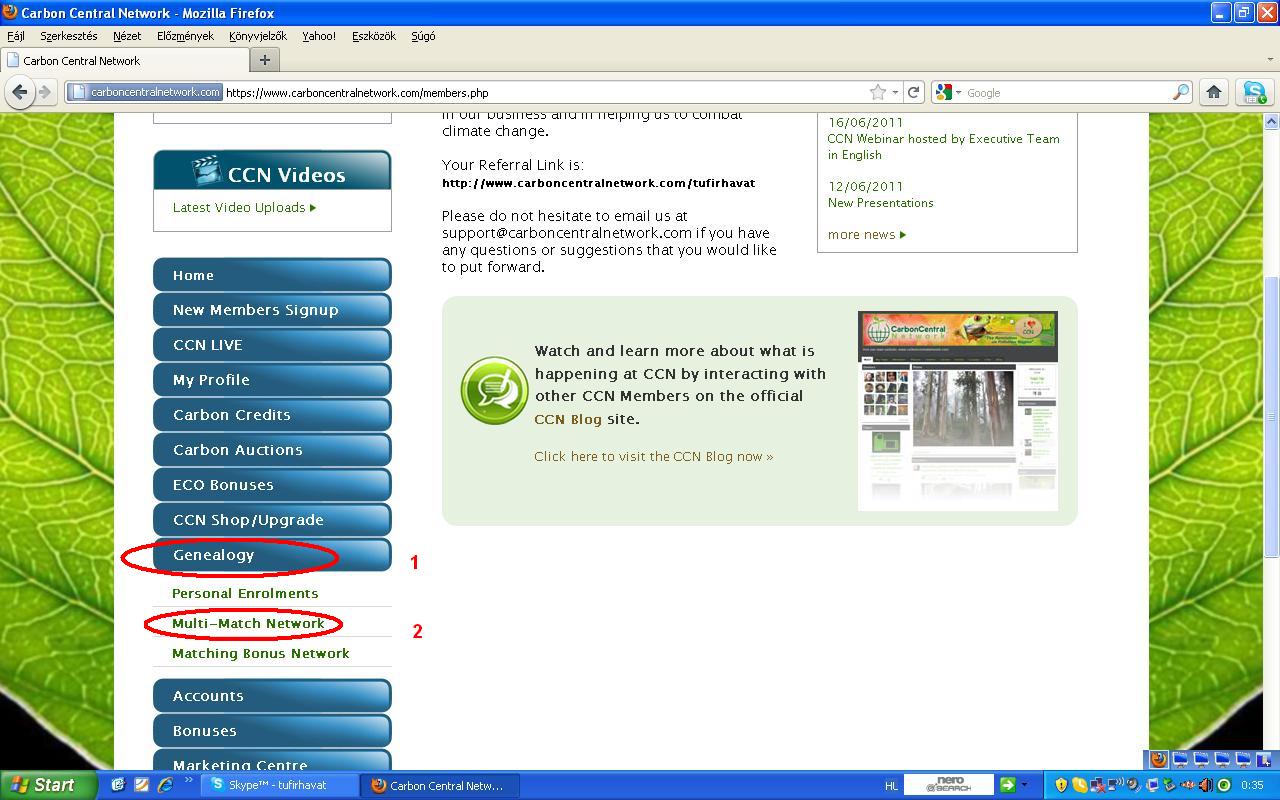1280x800 pixels.
Task: Click the second quick launch notepad icon
Action: [141, 785]
